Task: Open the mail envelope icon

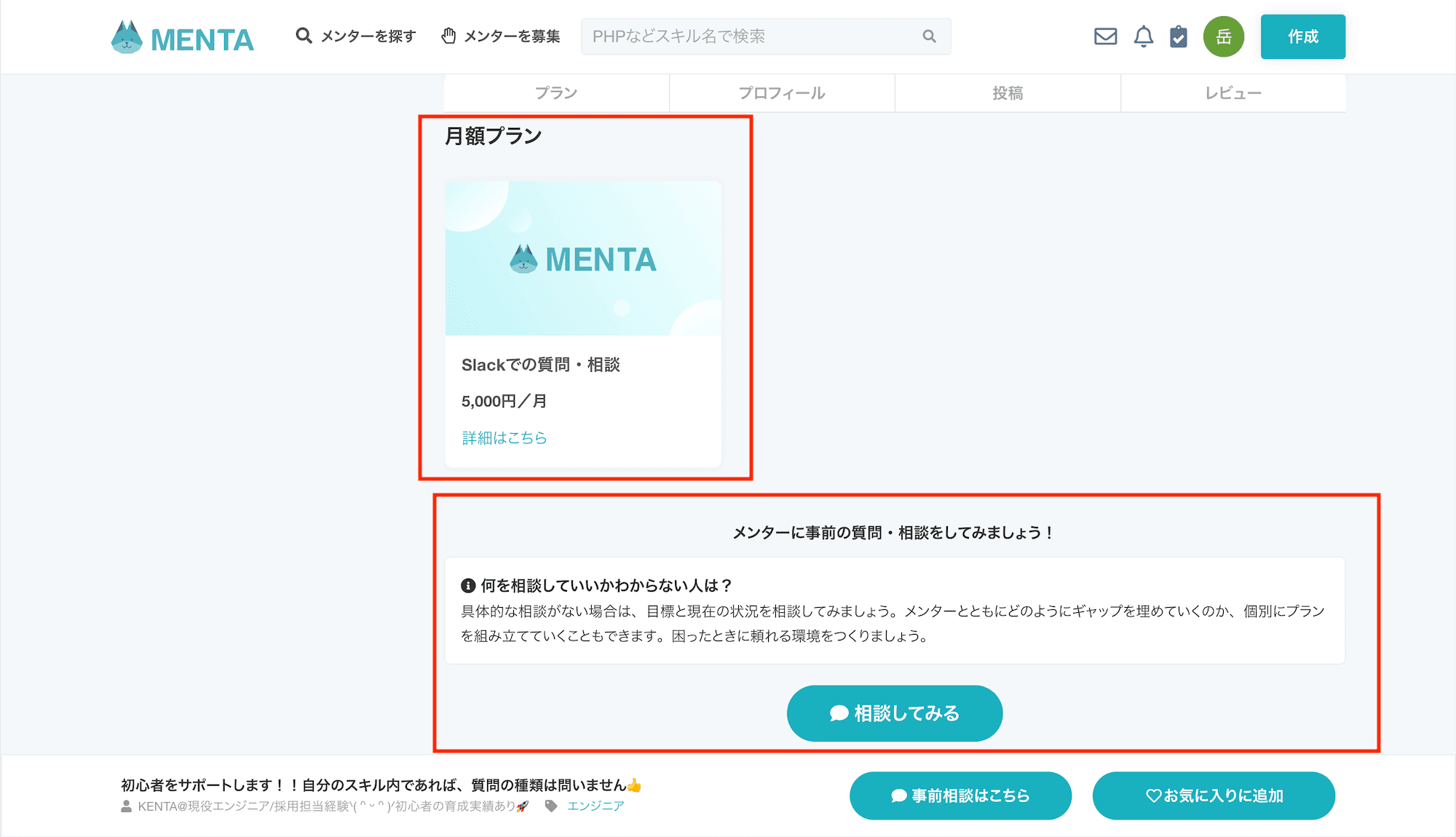Action: [1105, 36]
